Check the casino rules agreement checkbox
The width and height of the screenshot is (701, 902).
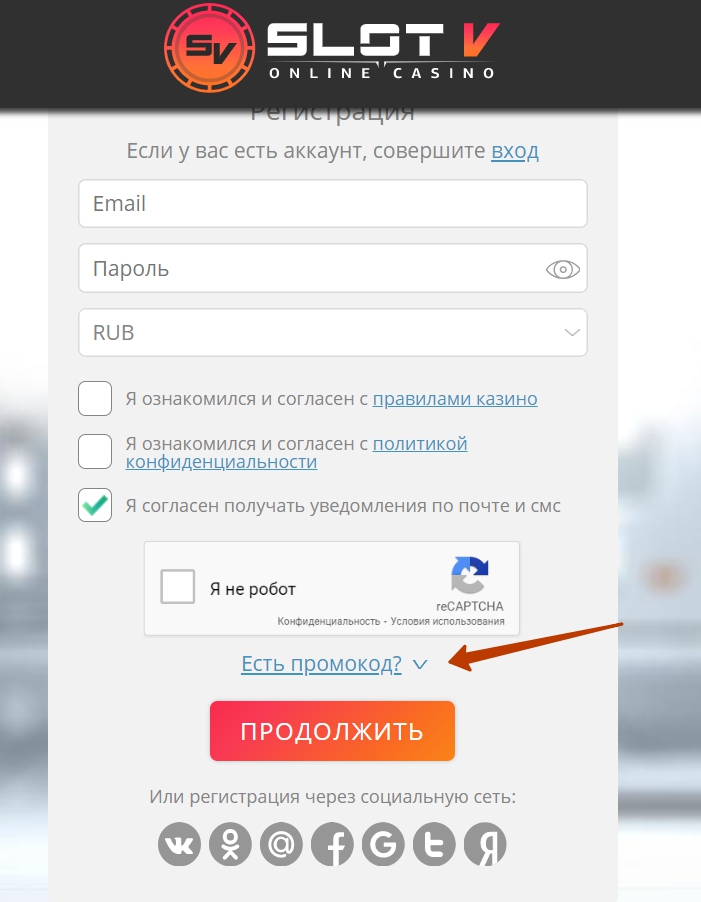point(95,398)
